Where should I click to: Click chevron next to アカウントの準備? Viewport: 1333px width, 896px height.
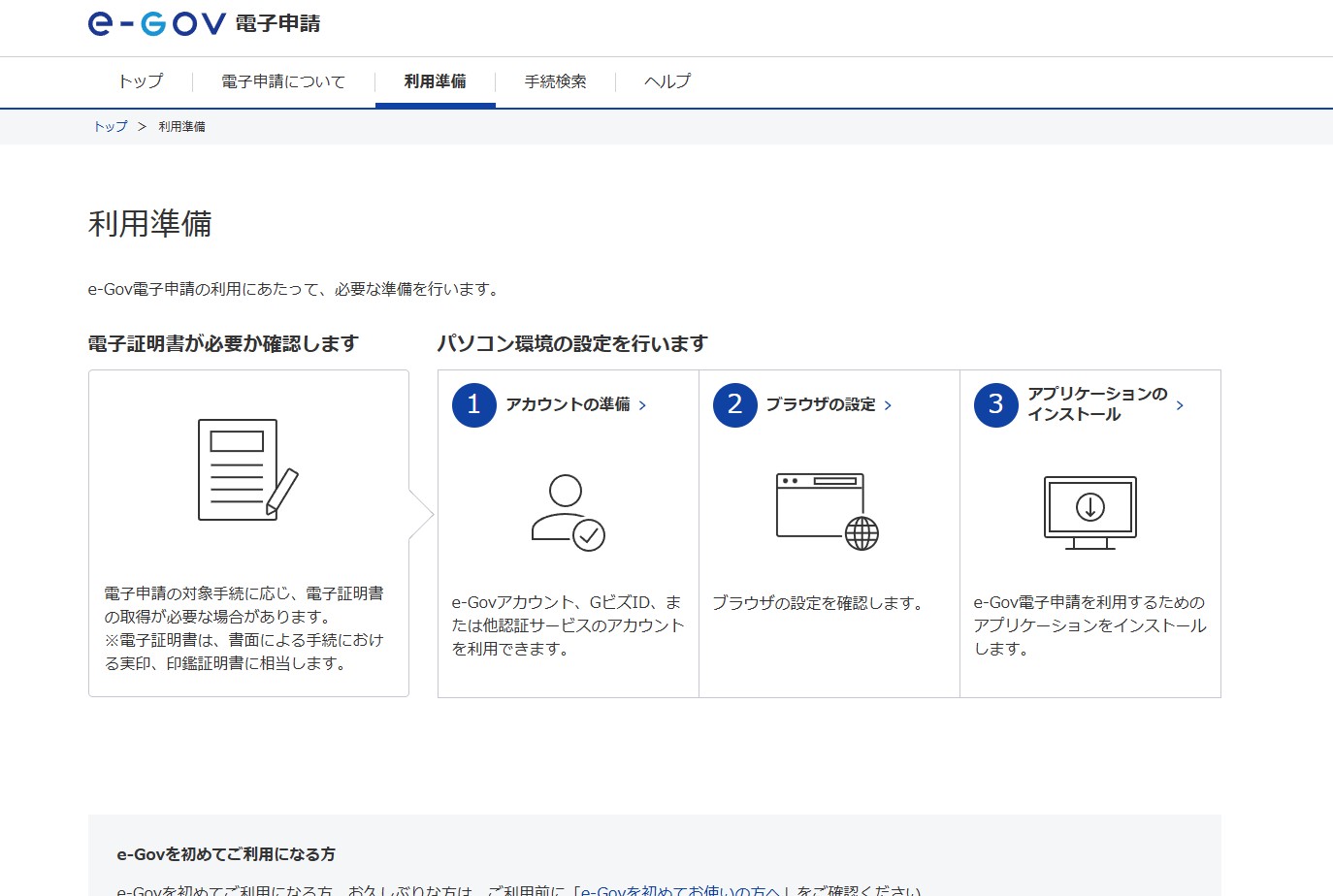point(642,405)
